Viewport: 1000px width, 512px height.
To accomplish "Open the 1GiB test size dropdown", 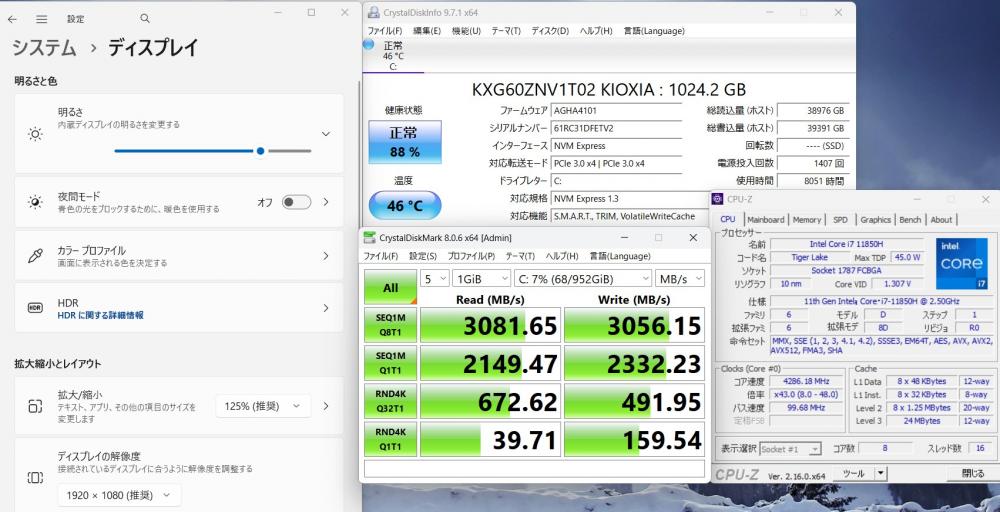I will point(482,279).
